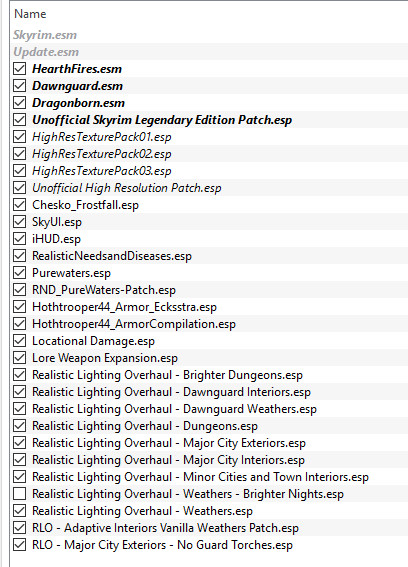
Task: Uncheck RLO Major City Exteriors.esp checkbox
Action: [x=20, y=443]
